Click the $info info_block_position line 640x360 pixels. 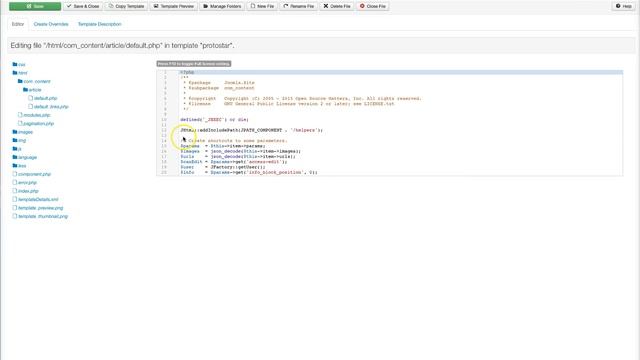[x=249, y=172]
